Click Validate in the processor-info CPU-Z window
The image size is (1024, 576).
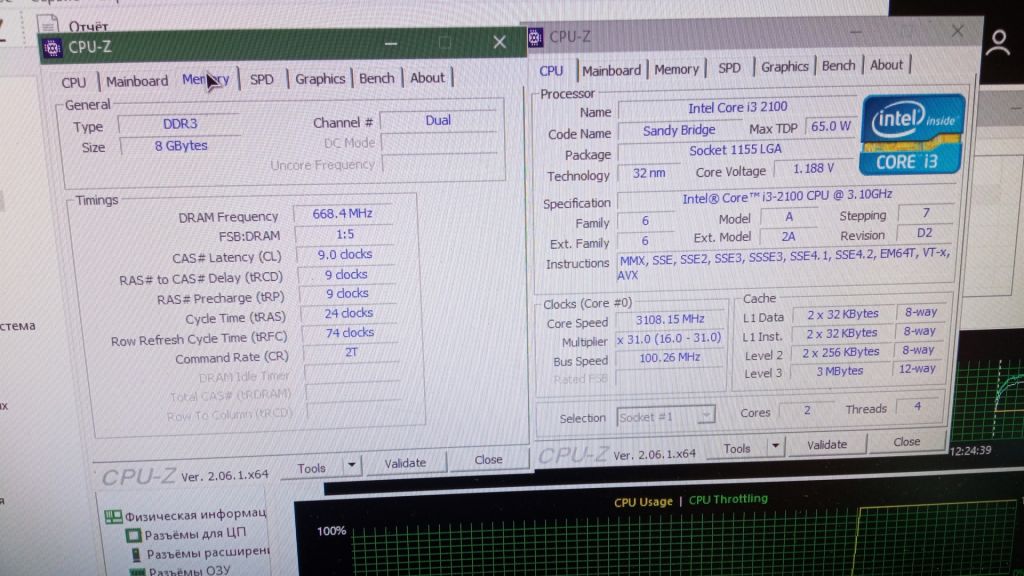click(827, 444)
